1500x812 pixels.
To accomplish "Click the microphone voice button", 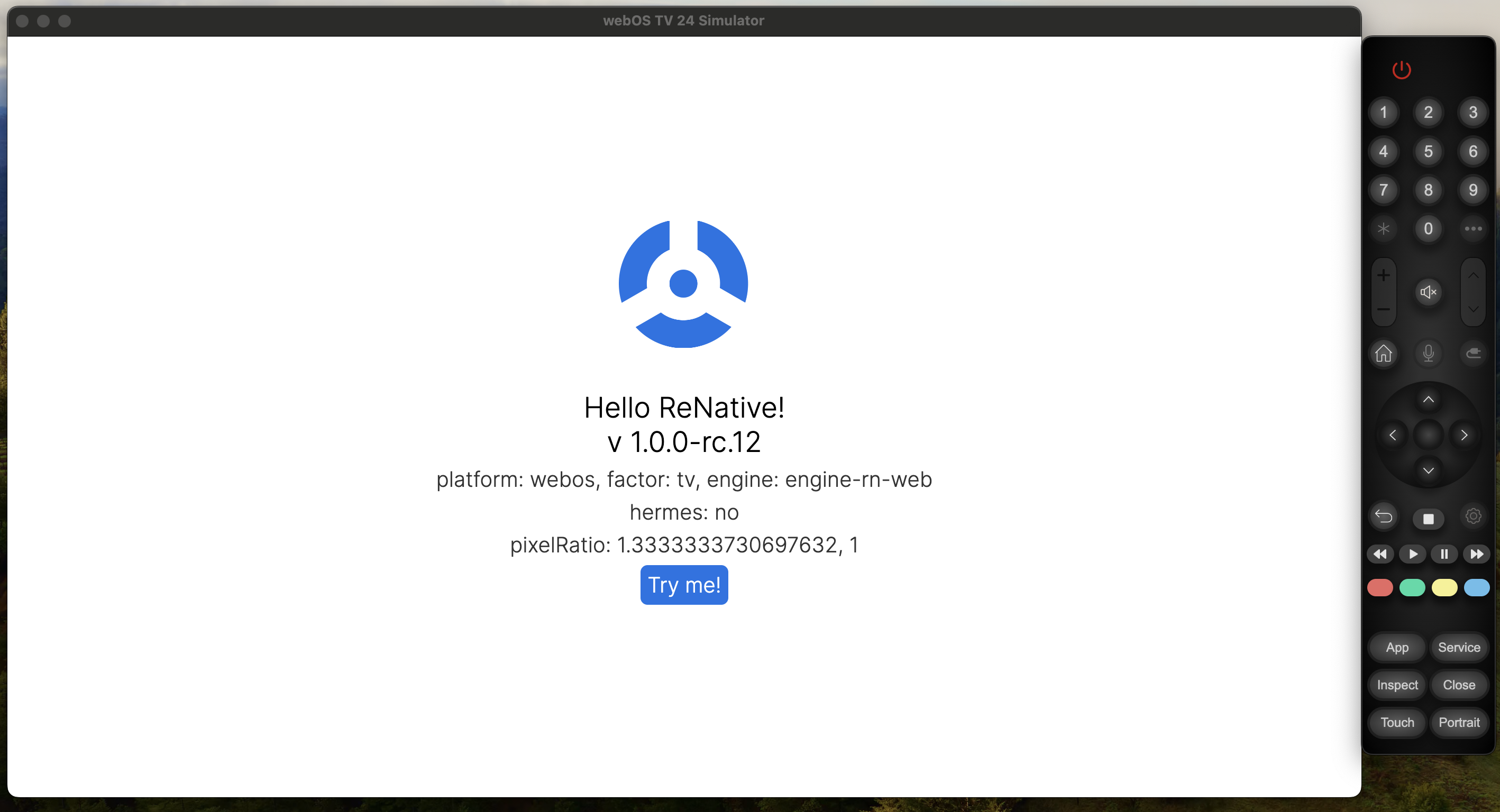I will pyautogui.click(x=1429, y=353).
